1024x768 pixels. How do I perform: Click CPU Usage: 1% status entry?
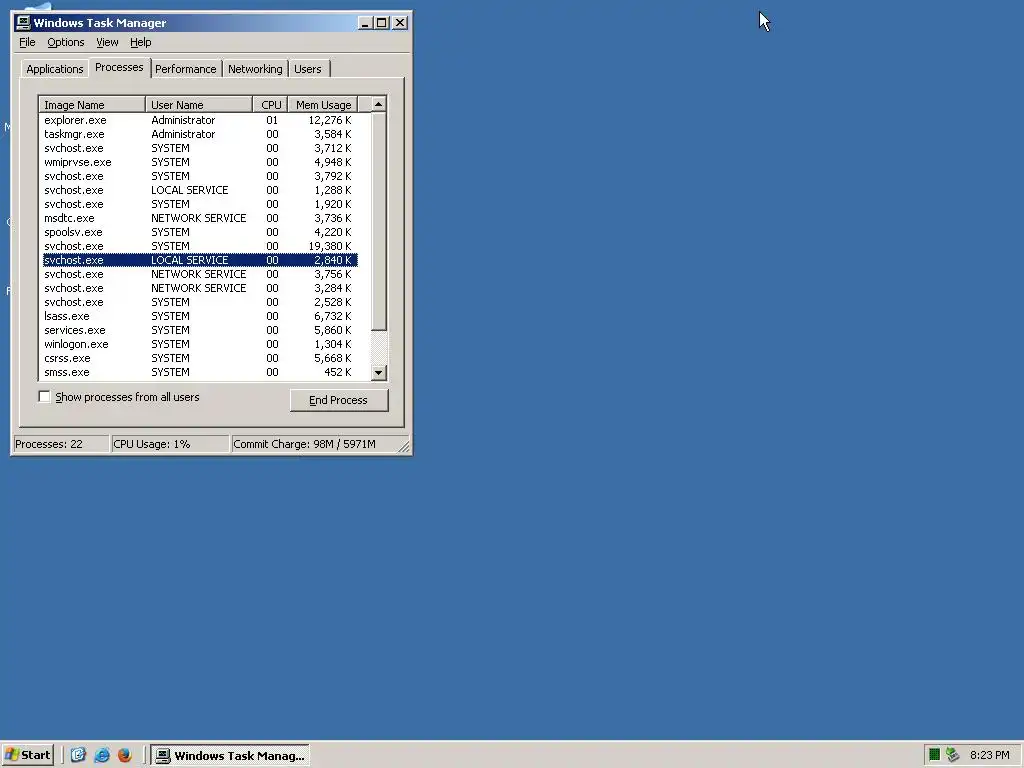(170, 444)
